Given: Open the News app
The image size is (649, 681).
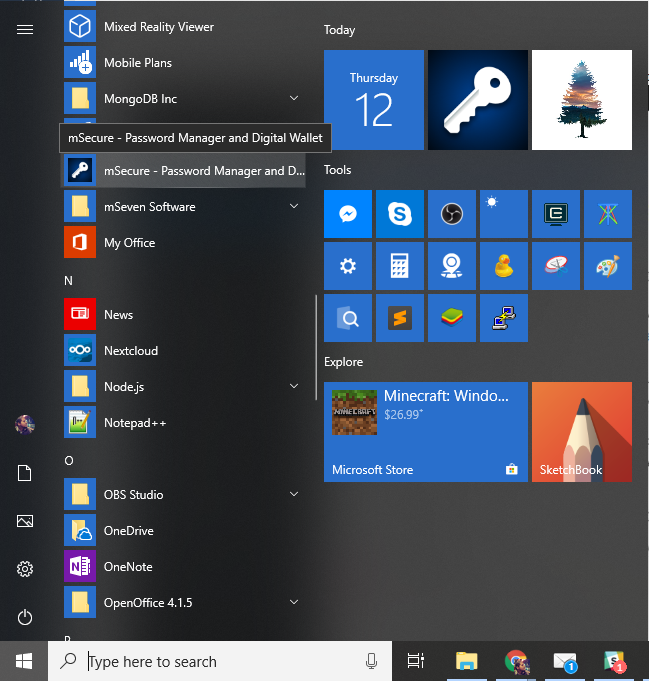Looking at the screenshot, I should (185, 314).
